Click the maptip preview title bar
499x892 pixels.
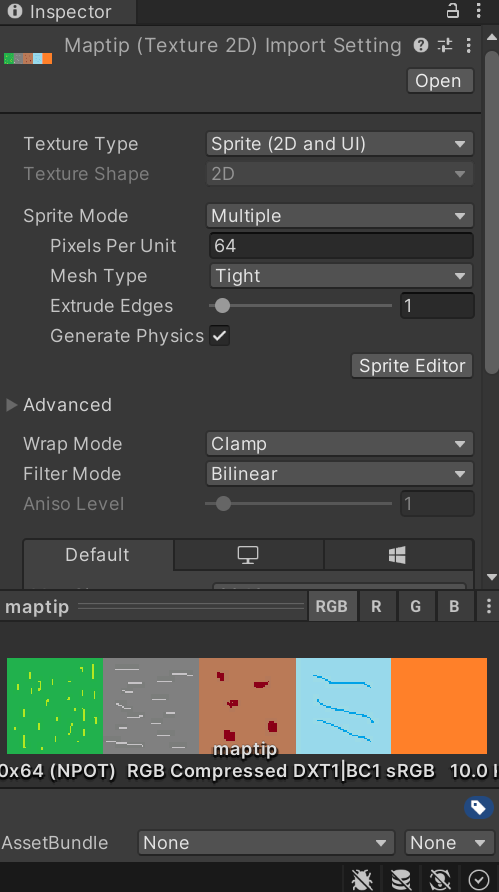pyautogui.click(x=154, y=606)
